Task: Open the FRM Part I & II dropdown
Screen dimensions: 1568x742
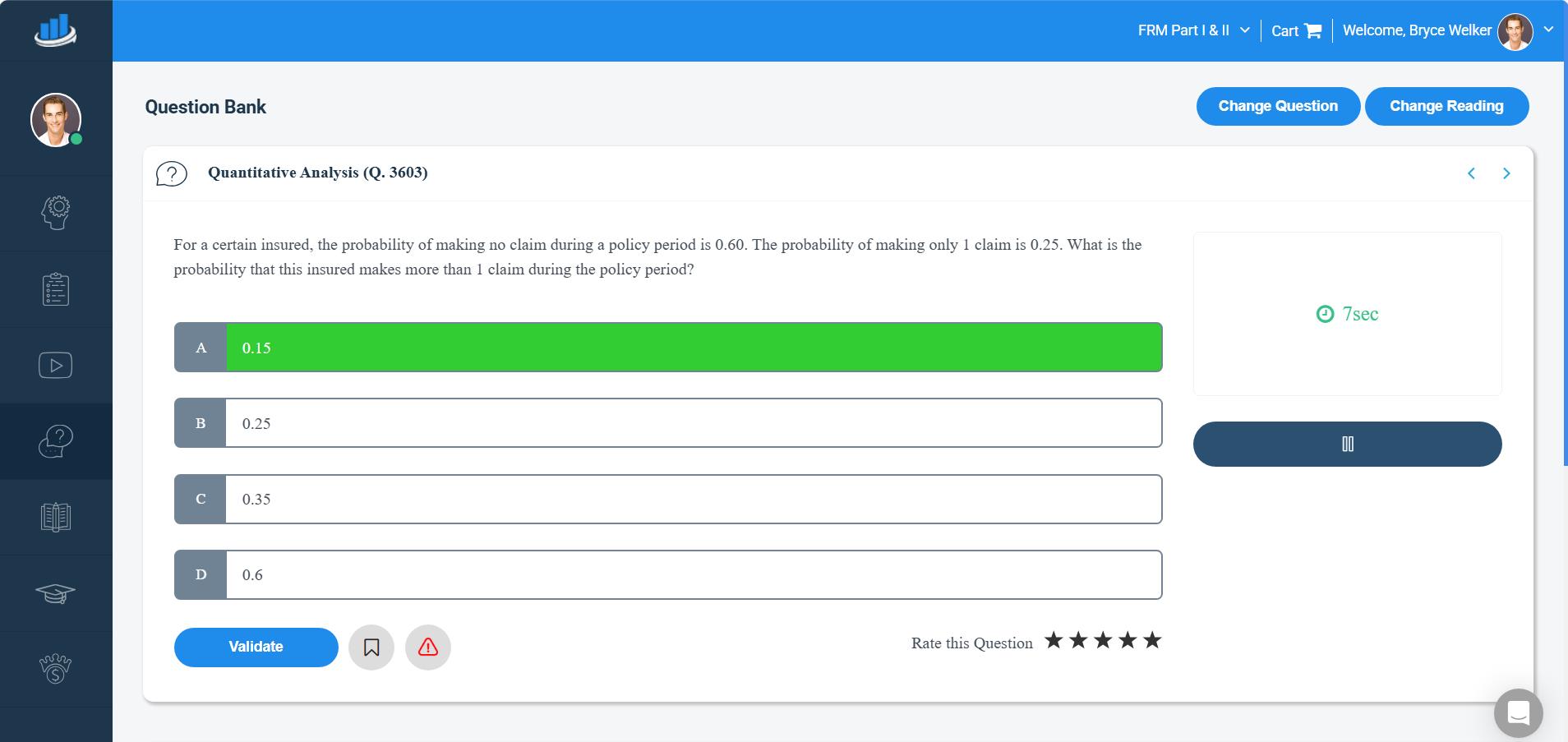Action: pos(1191,30)
